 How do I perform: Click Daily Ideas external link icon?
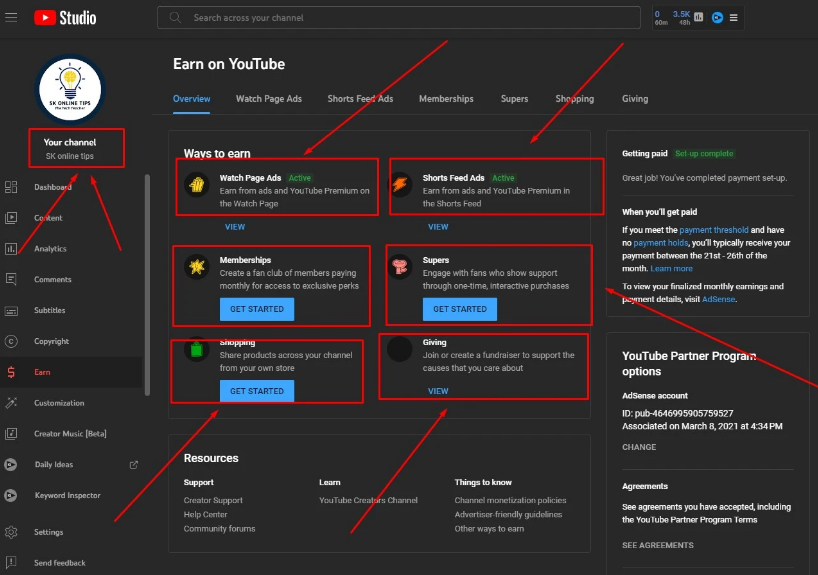(135, 464)
